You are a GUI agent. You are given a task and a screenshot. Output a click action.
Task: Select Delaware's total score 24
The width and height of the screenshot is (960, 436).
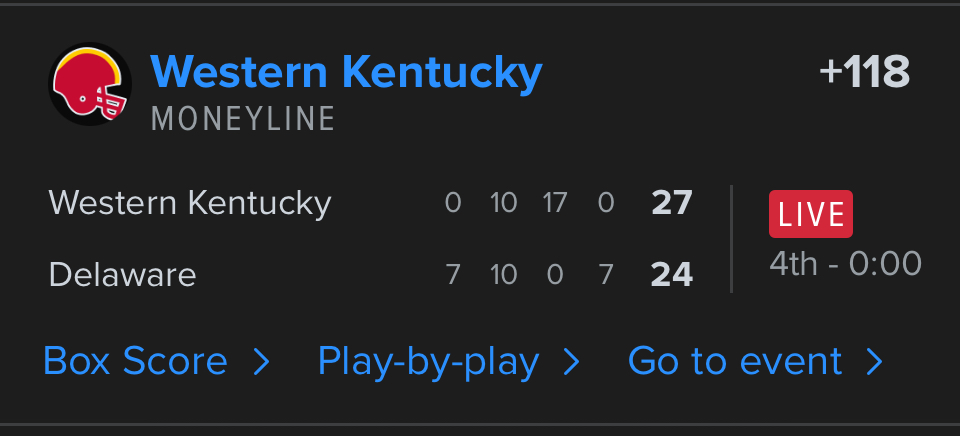[x=671, y=274]
